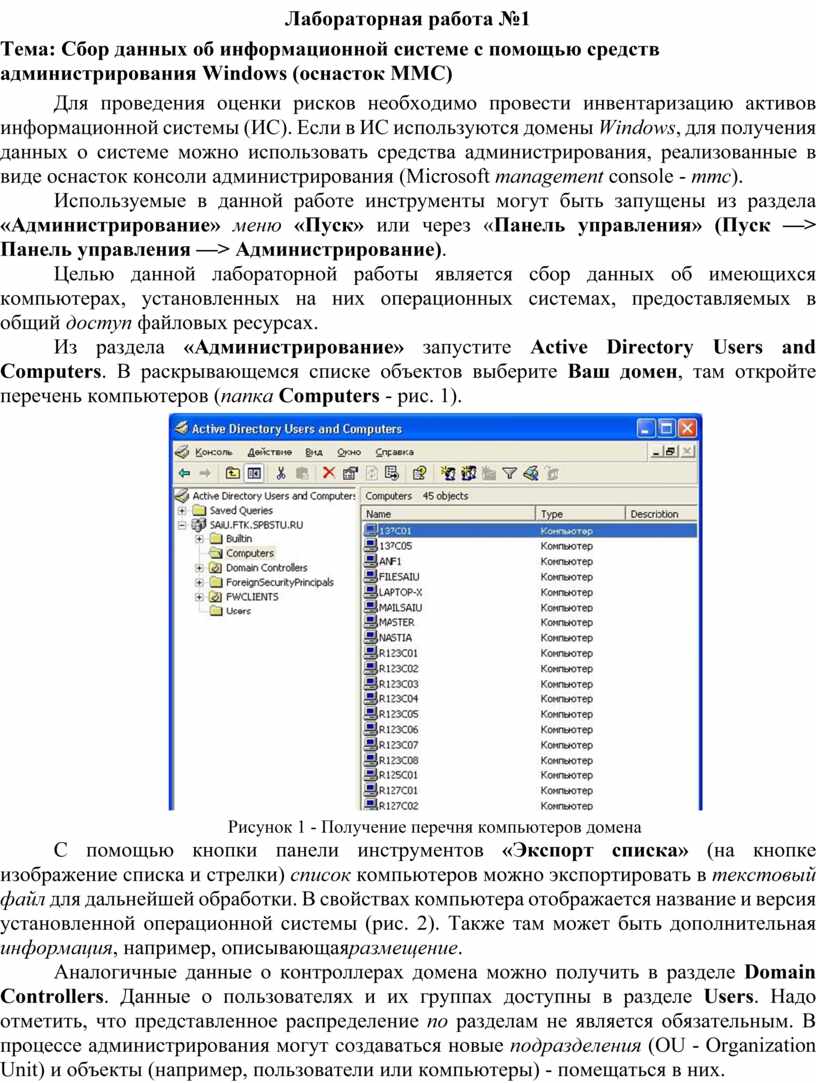Viewport: 816px width, 1083px height.
Task: Expand the Domain Controllers node
Action: coord(199,568)
